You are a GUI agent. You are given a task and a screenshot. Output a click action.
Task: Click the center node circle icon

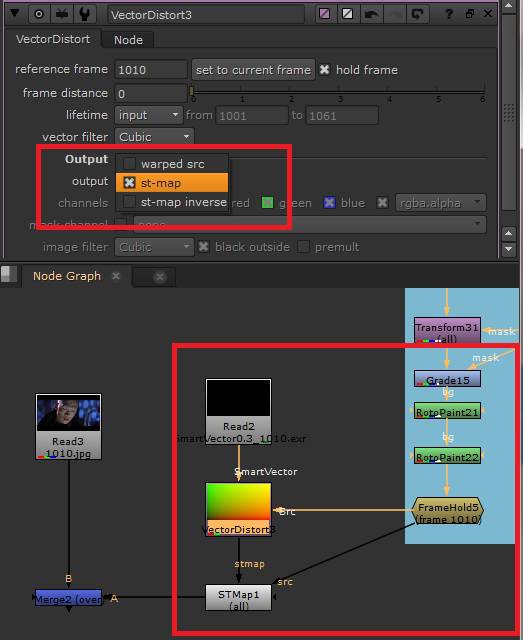coord(39,14)
